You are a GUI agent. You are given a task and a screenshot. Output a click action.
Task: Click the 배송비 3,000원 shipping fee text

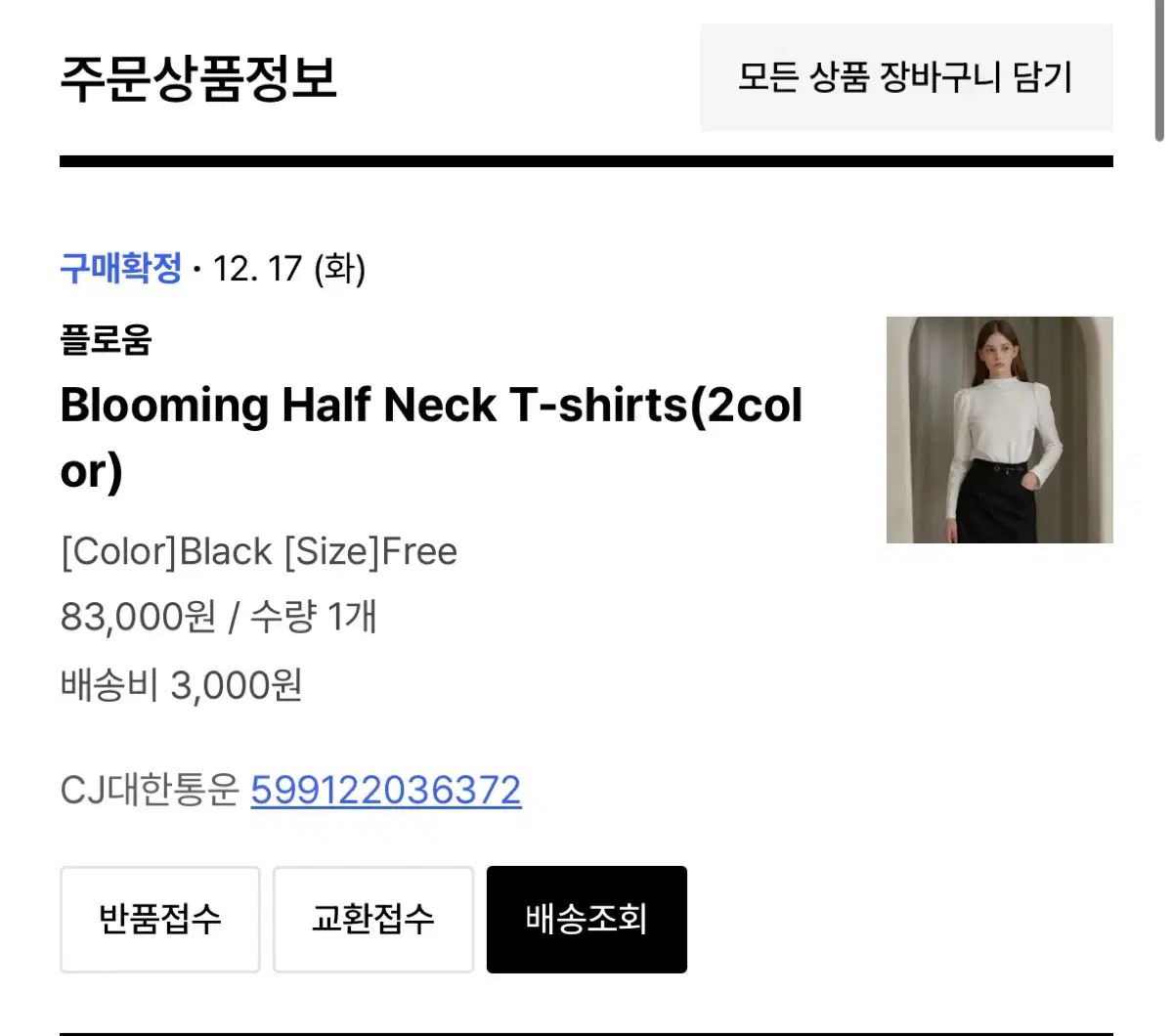tap(181, 685)
